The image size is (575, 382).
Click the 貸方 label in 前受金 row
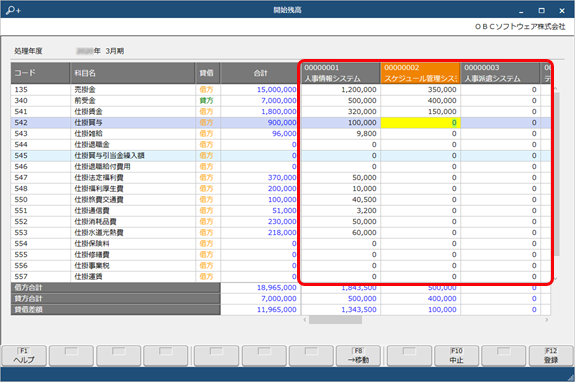(x=206, y=100)
